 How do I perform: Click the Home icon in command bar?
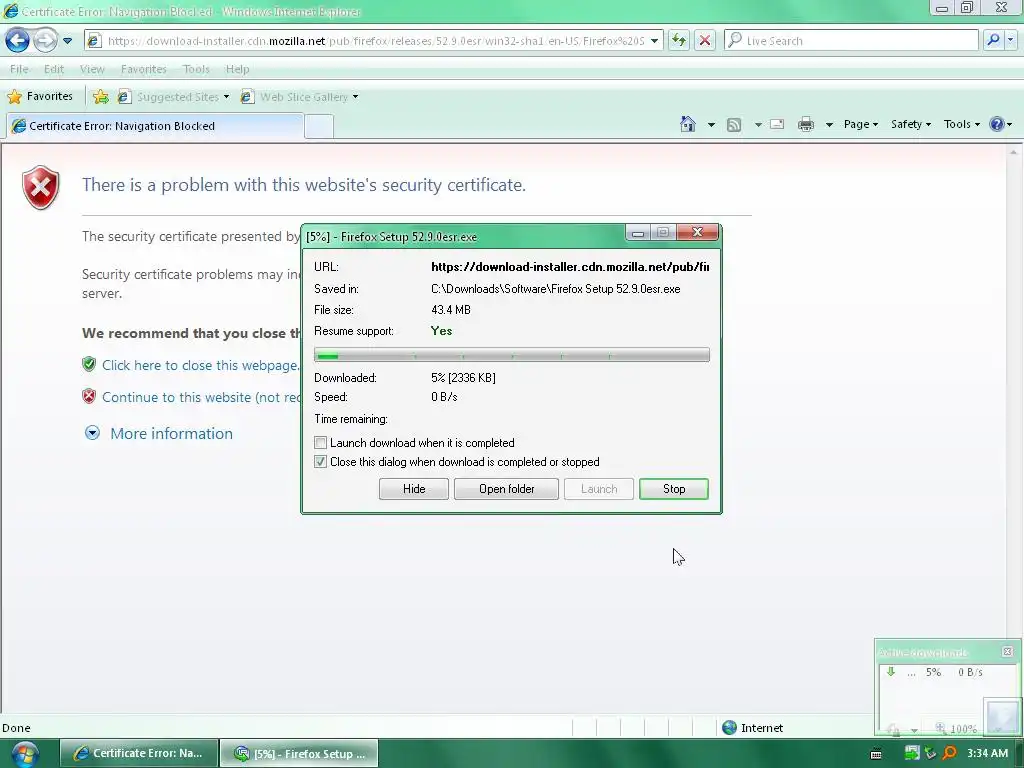coord(688,124)
